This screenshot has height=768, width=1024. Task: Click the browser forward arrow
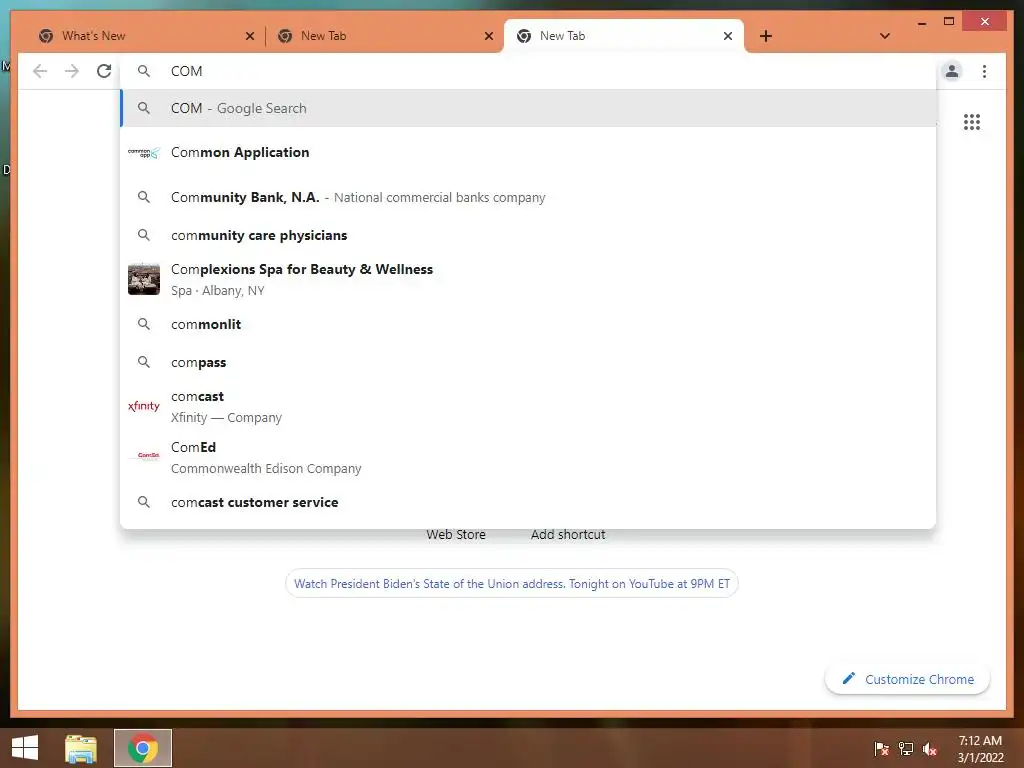pos(72,71)
